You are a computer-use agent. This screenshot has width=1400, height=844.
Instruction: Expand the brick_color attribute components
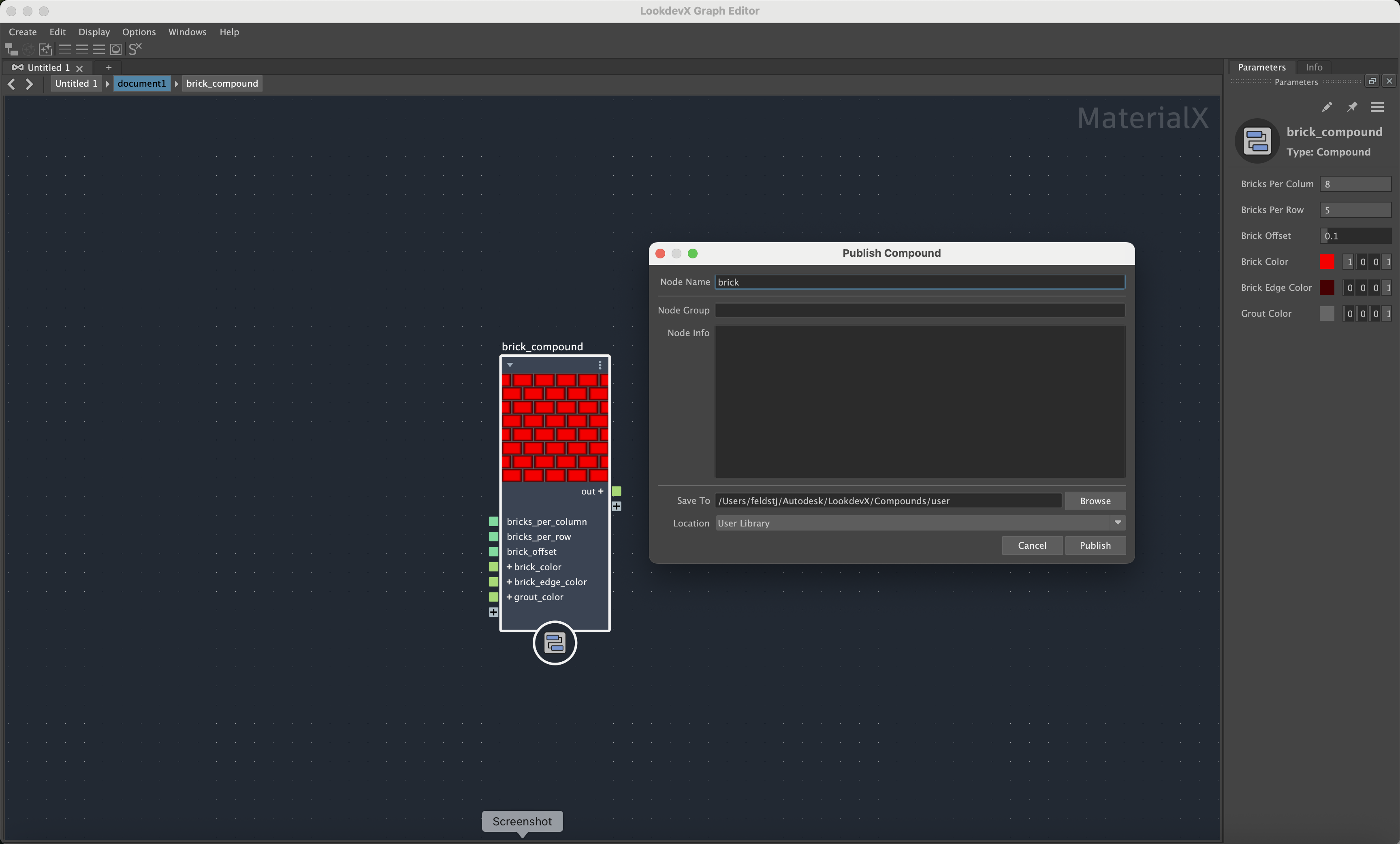pyautogui.click(x=509, y=567)
